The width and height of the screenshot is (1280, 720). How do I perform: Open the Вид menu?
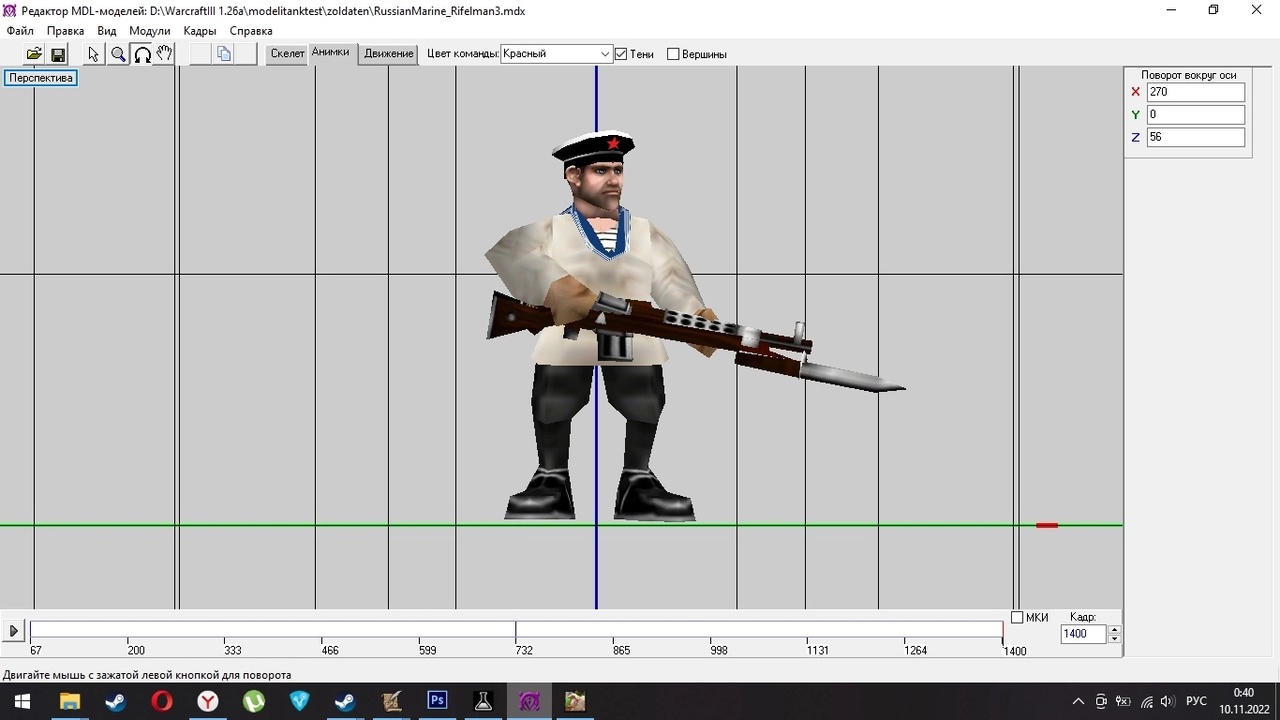107,31
